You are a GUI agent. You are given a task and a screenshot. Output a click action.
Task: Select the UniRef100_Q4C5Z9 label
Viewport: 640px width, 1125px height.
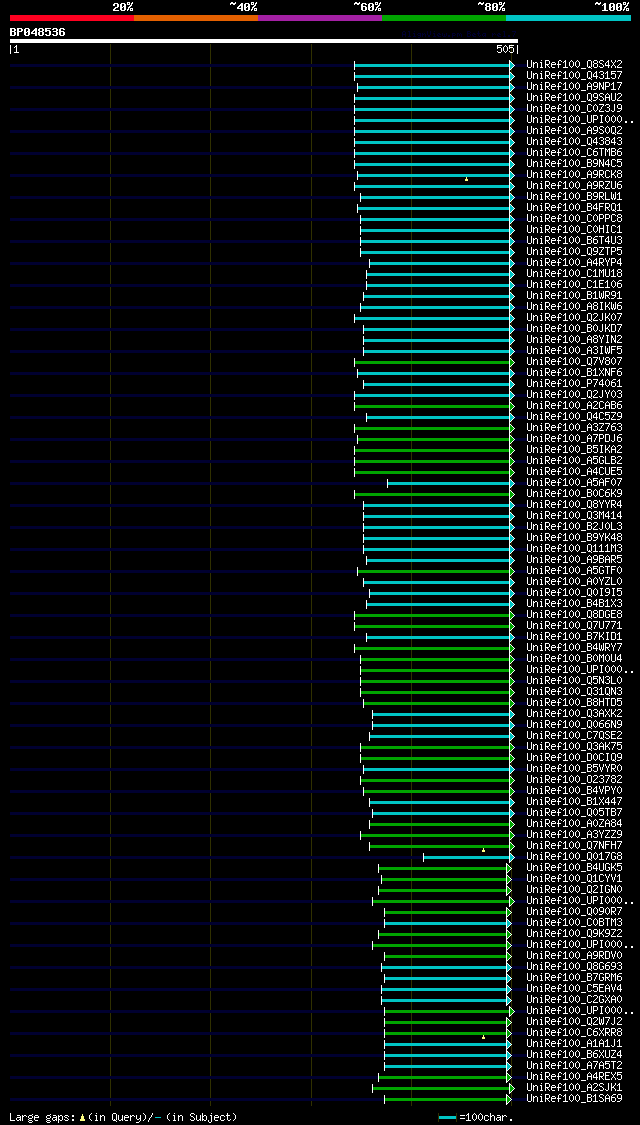pos(574,416)
